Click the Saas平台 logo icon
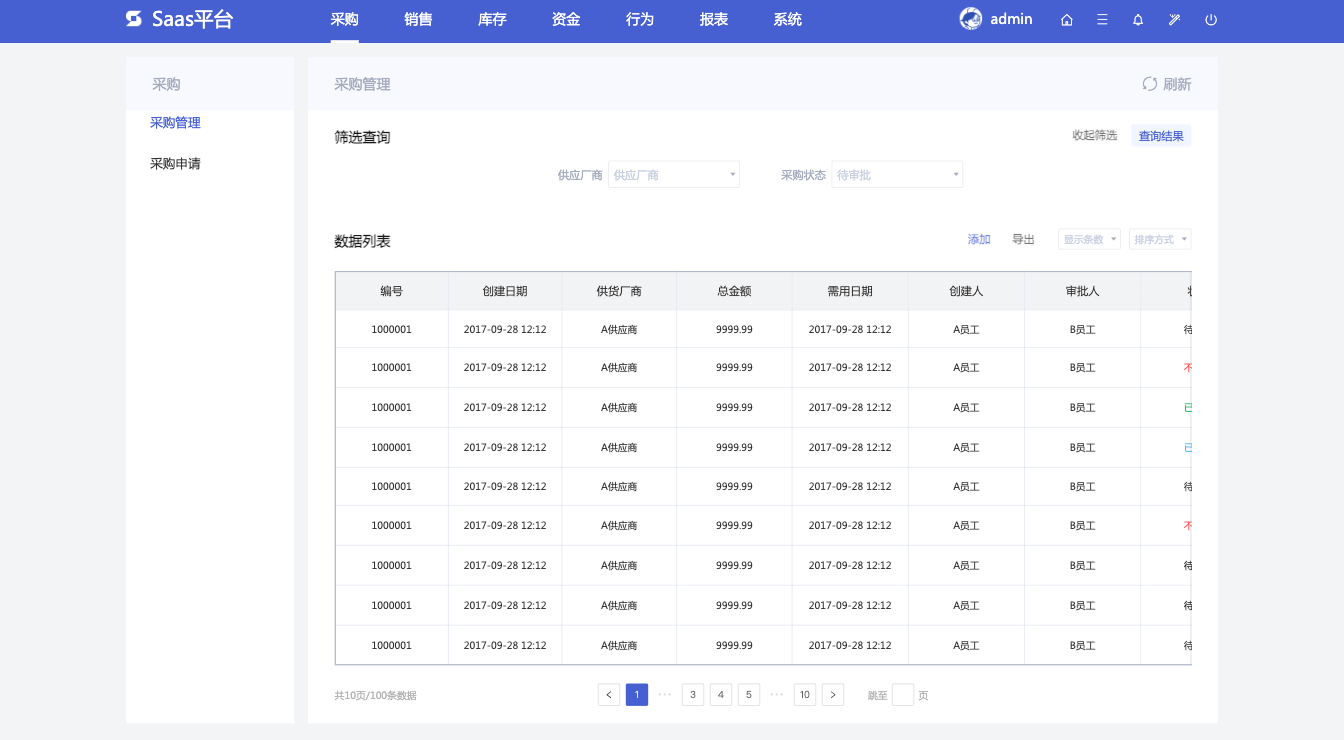The width and height of the screenshot is (1344, 740). [134, 19]
